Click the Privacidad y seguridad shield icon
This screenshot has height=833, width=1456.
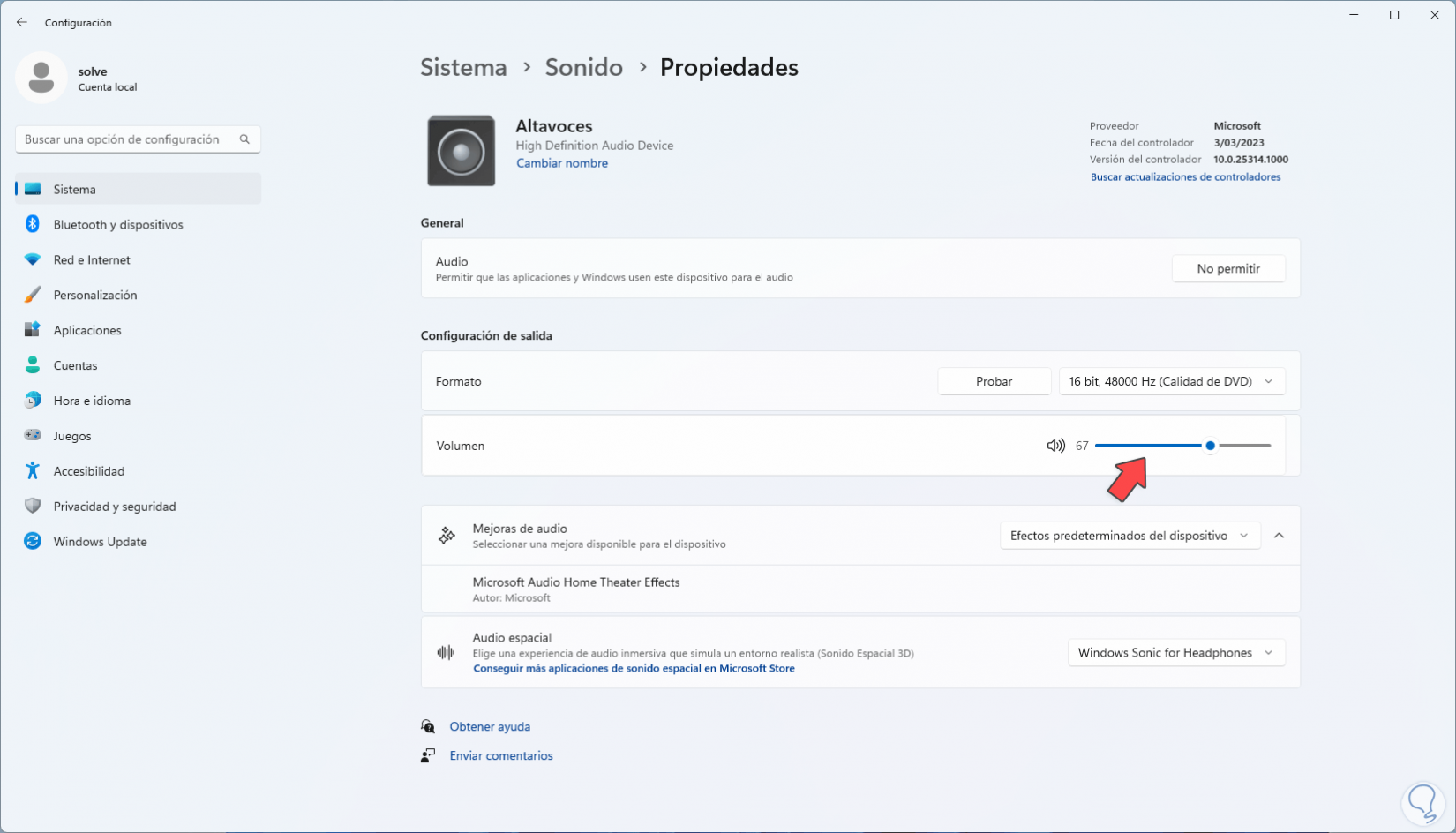33,507
